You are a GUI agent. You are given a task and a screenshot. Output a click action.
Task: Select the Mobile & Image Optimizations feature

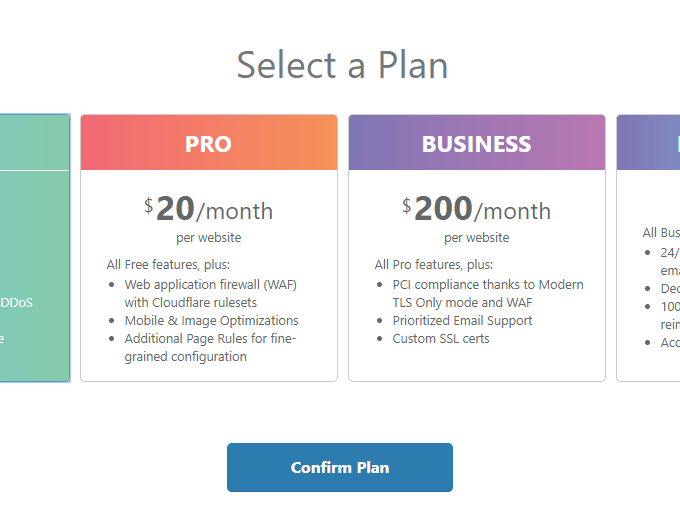coord(211,321)
